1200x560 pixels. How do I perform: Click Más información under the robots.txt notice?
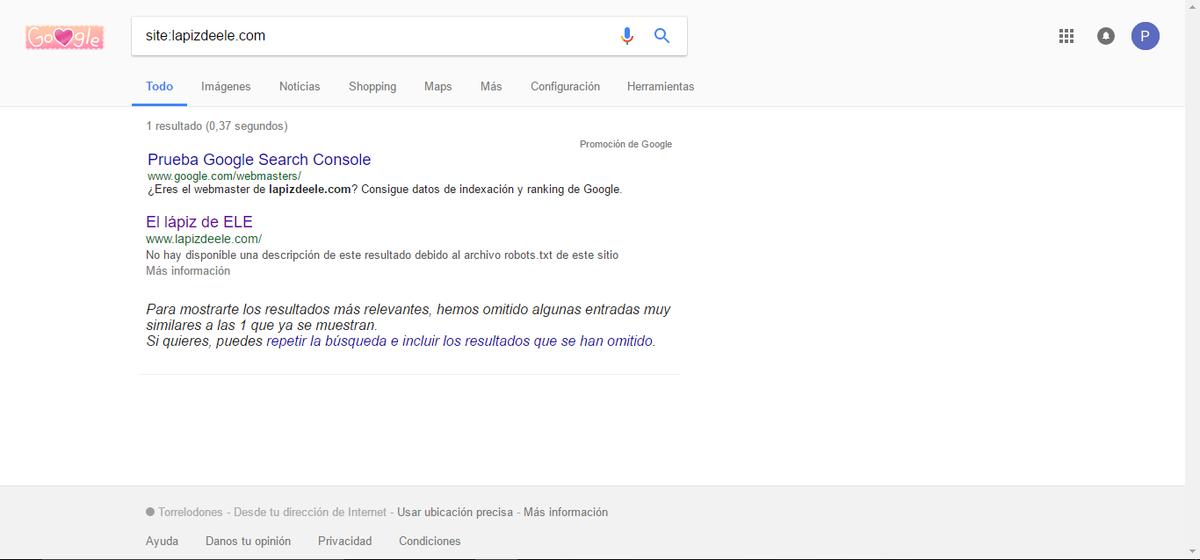[188, 271]
